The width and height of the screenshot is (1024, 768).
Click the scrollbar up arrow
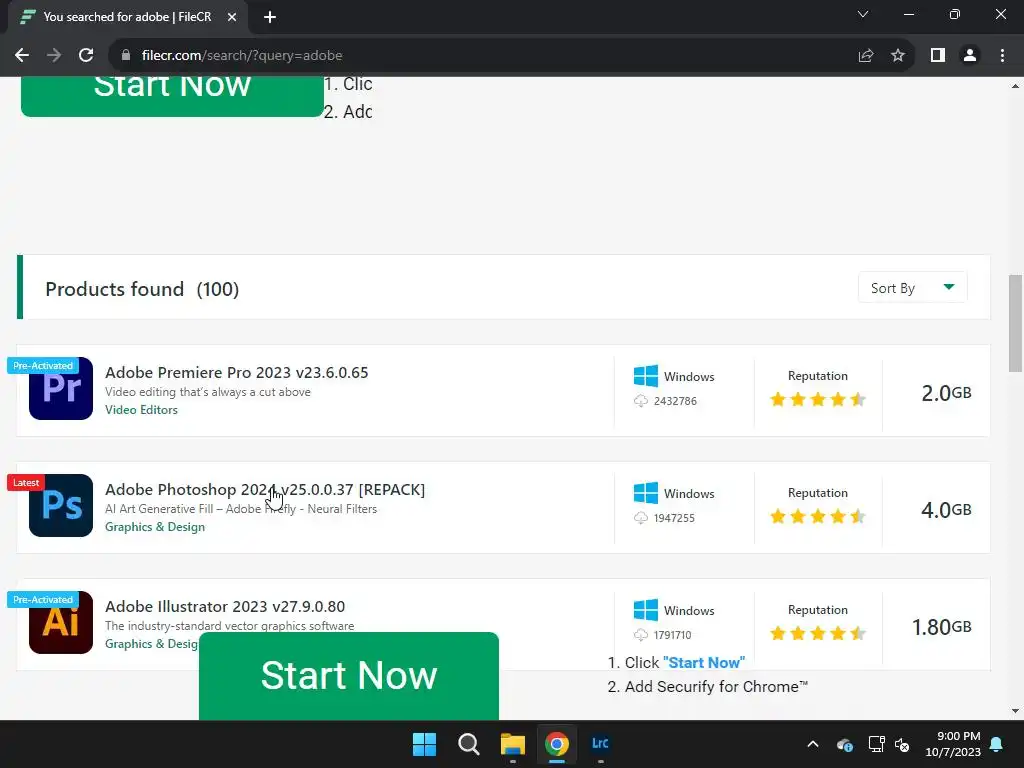(x=1015, y=86)
